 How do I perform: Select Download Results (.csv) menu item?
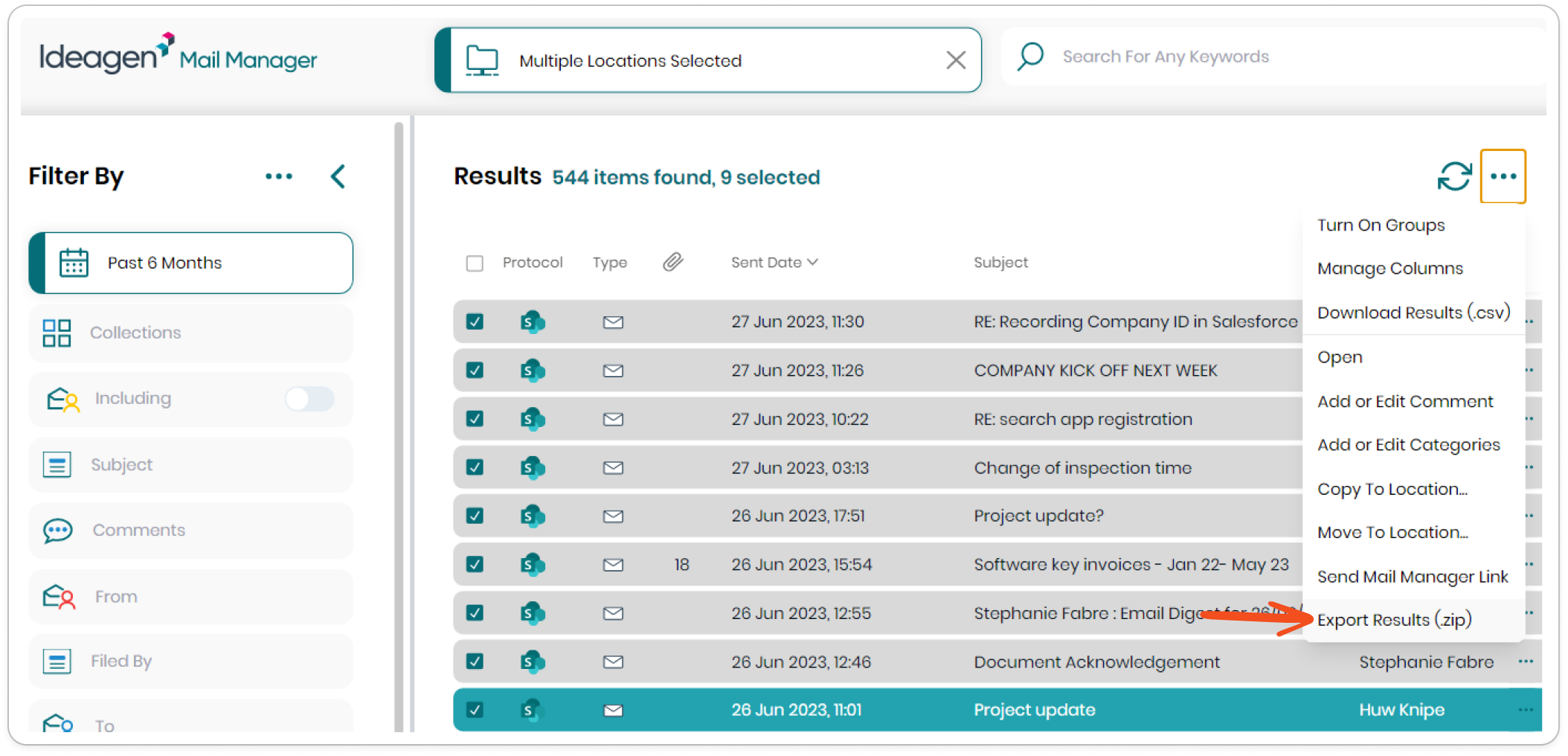coord(1413,313)
